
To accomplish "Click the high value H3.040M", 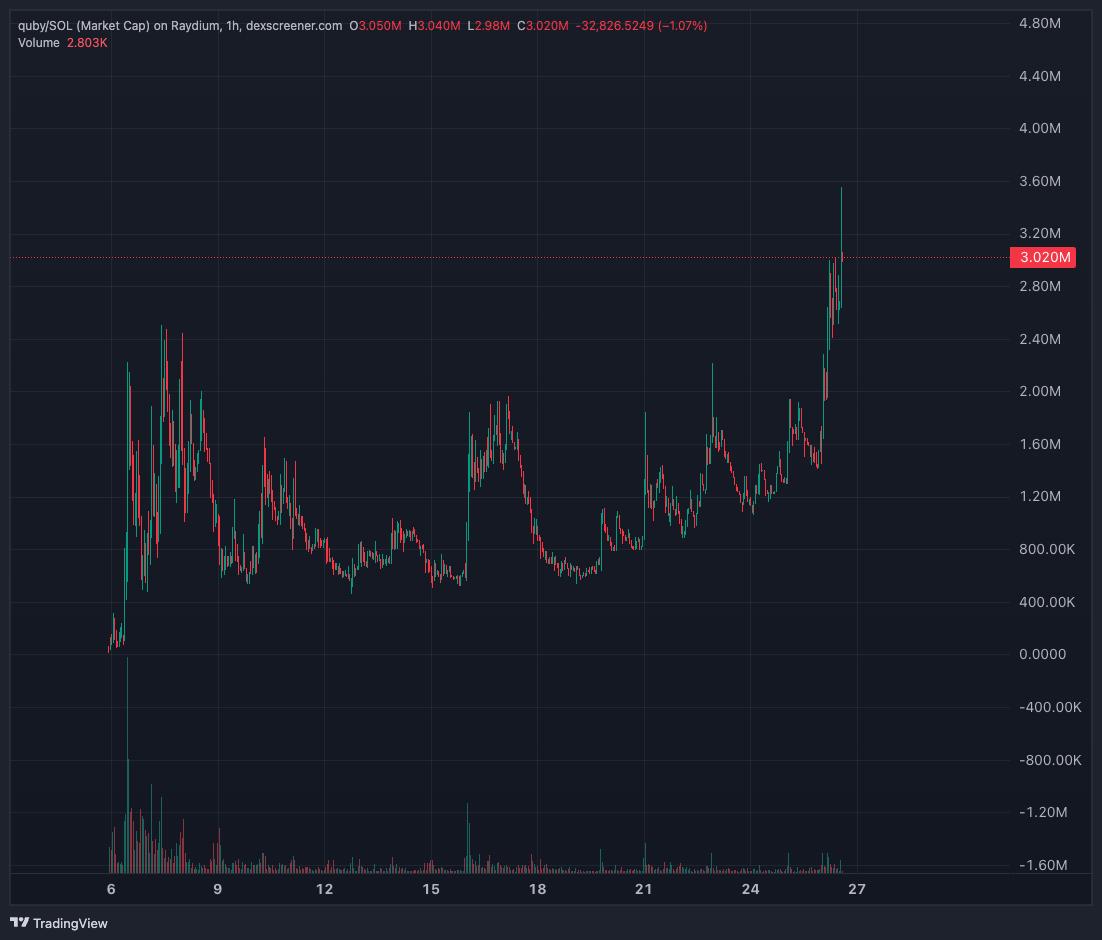I will [434, 26].
